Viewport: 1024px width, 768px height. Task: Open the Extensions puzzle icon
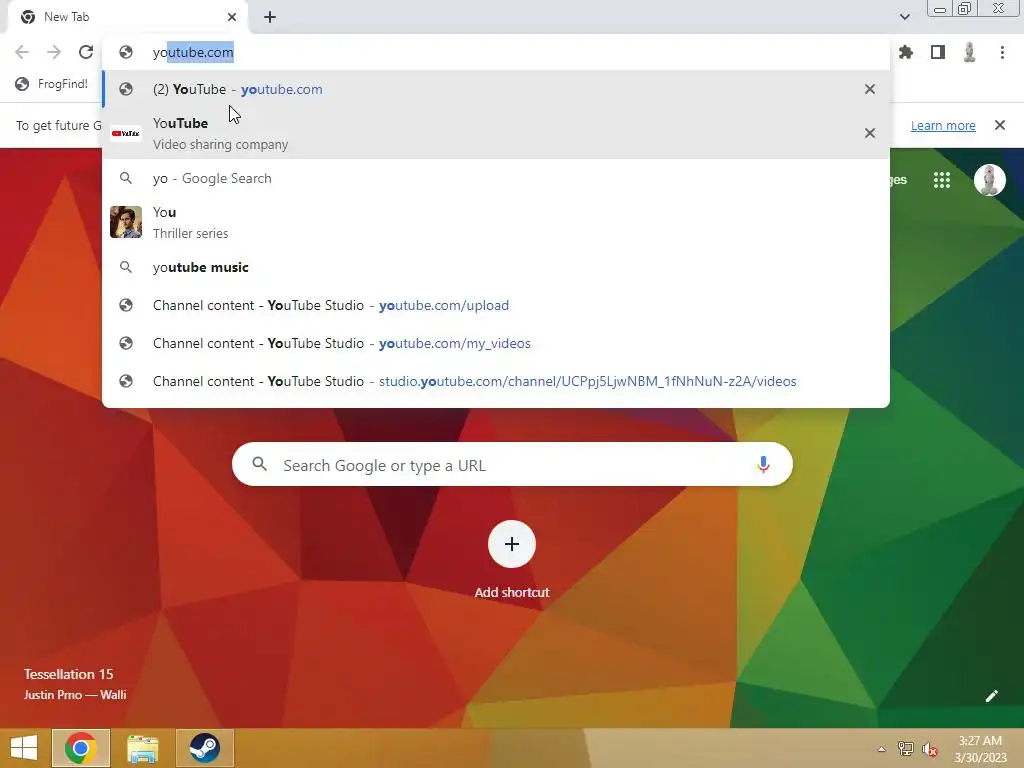906,52
